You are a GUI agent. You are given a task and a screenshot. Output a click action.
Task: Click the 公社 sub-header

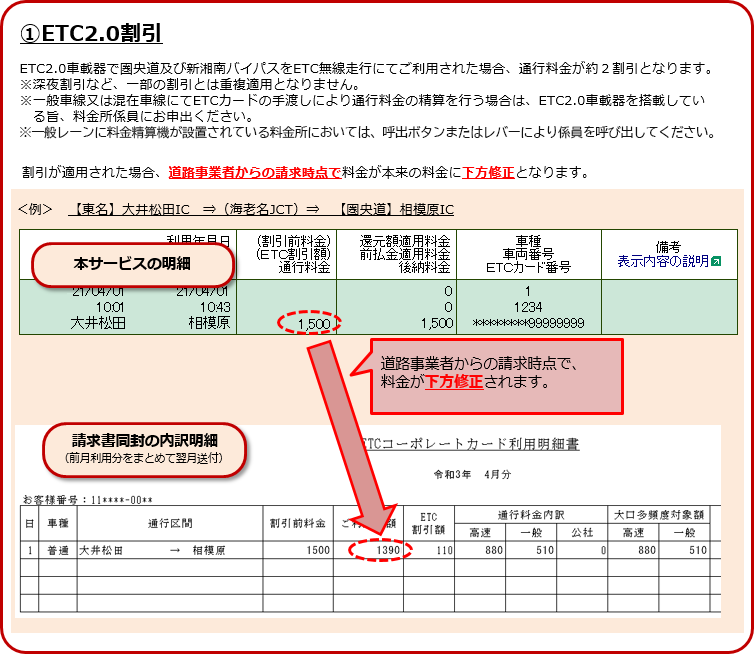tap(582, 532)
